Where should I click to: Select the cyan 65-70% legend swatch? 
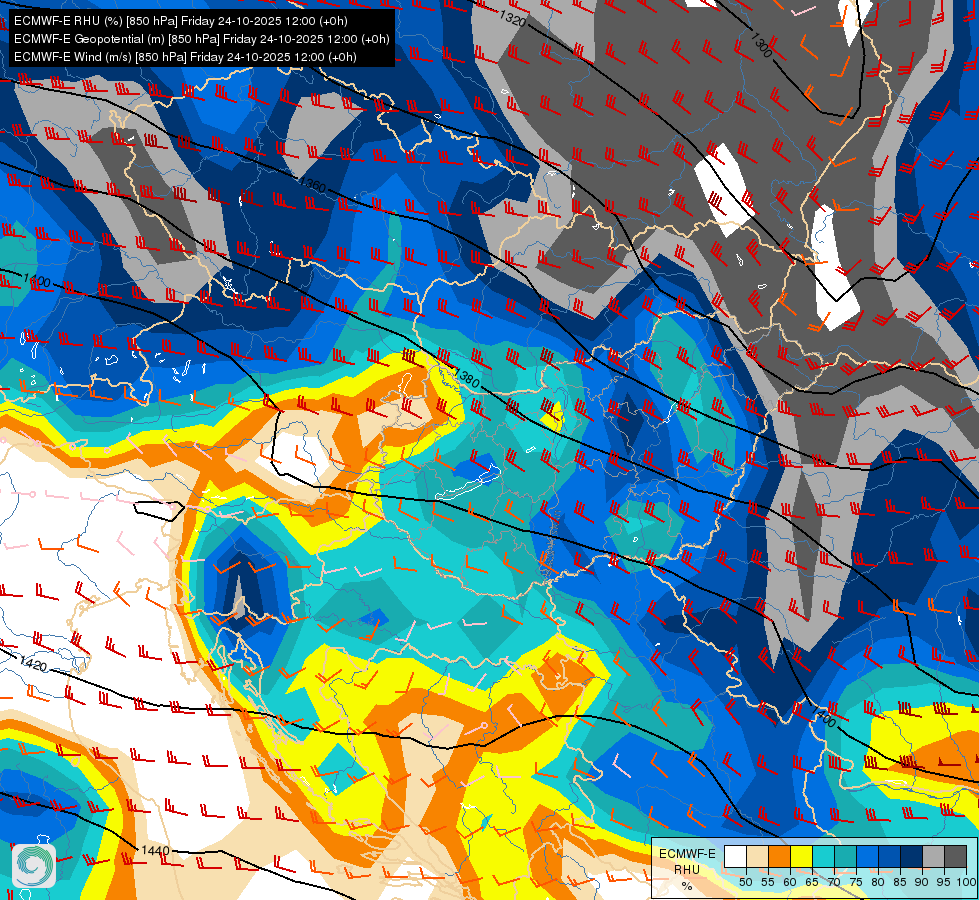tap(824, 856)
